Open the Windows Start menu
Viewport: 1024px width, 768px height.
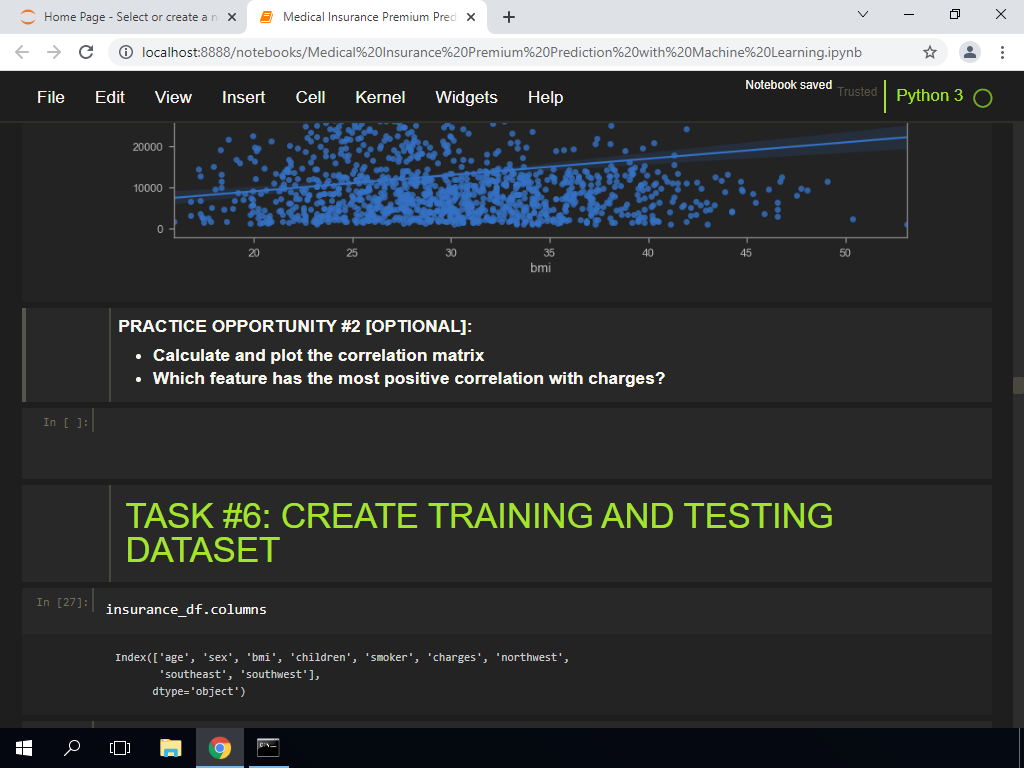tap(24, 748)
